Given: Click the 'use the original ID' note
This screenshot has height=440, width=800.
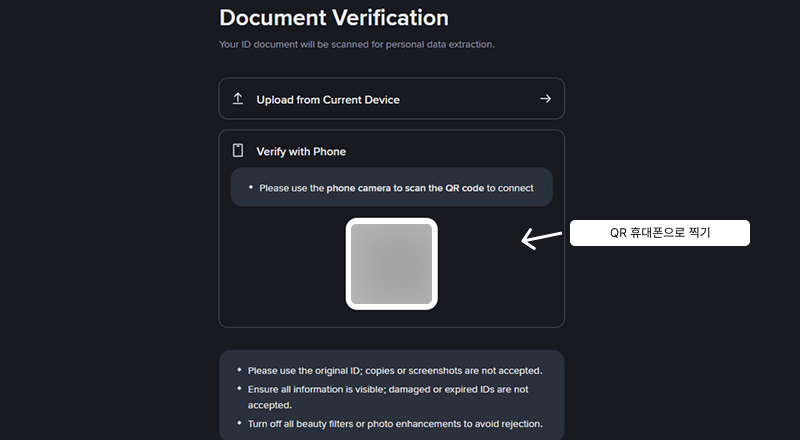Looking at the screenshot, I should [395, 370].
